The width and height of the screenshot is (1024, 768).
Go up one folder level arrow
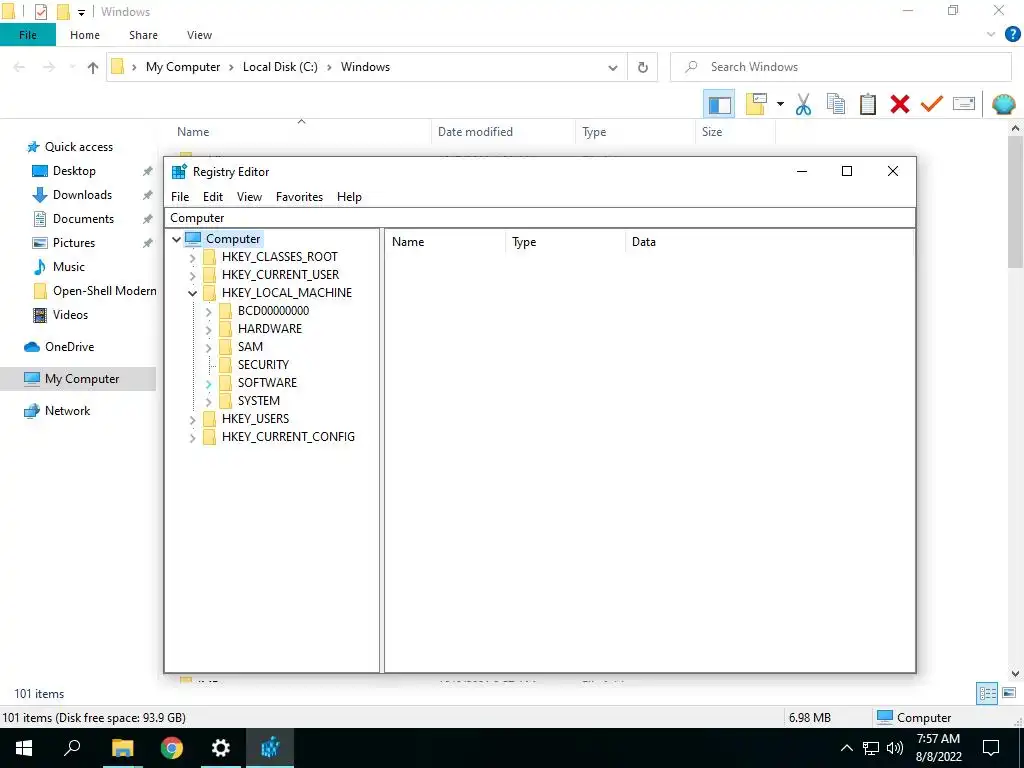pyautogui.click(x=93, y=67)
